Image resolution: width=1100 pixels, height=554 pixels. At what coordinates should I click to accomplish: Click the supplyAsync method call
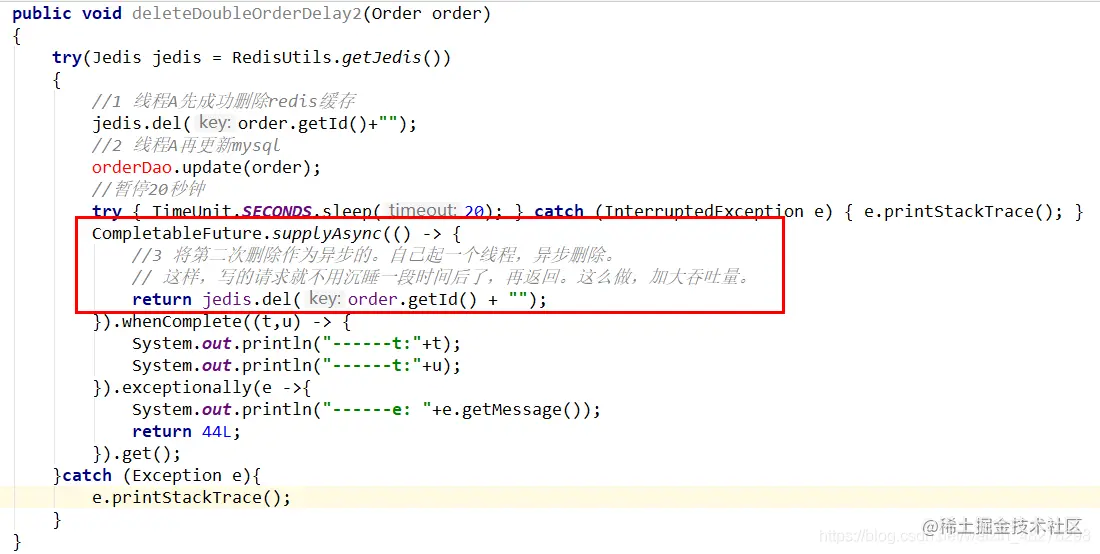[x=326, y=234]
